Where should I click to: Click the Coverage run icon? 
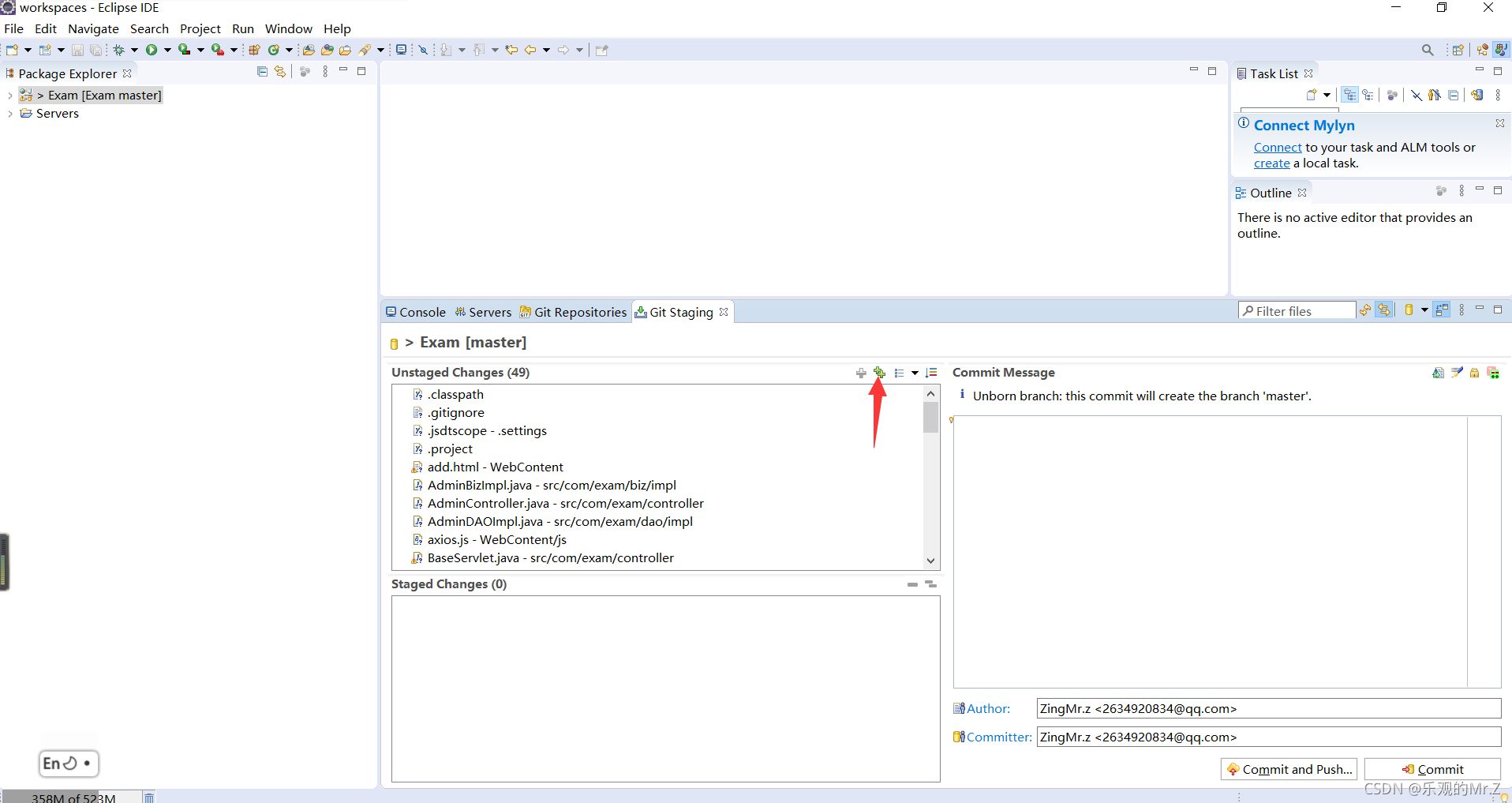[184, 50]
